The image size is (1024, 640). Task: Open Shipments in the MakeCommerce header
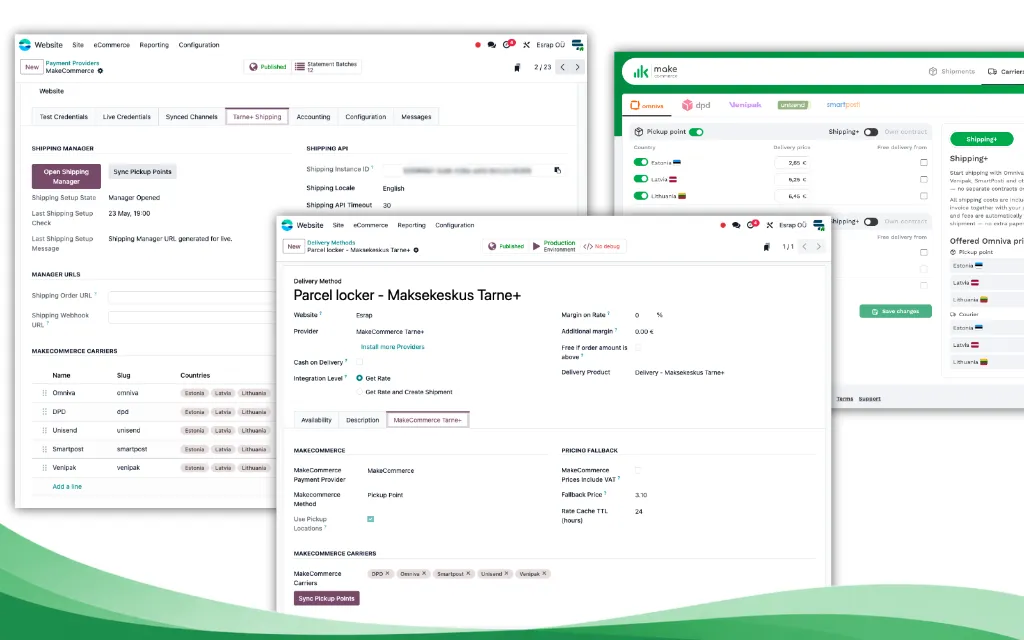click(952, 71)
